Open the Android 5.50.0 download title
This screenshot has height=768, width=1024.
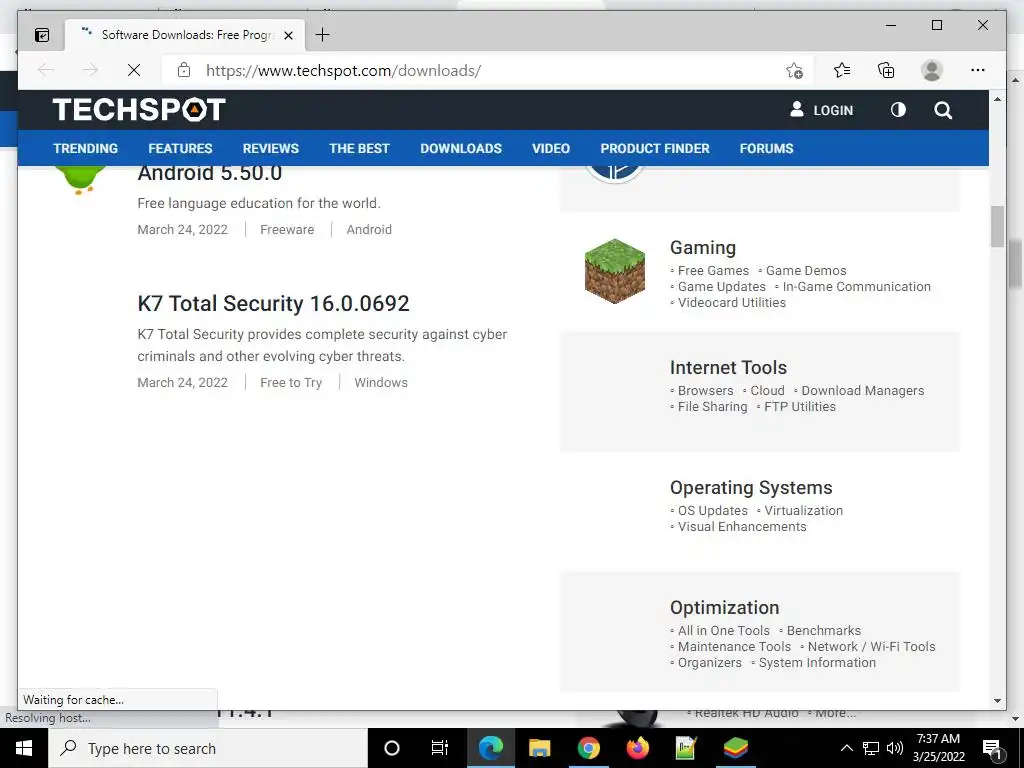point(210,174)
